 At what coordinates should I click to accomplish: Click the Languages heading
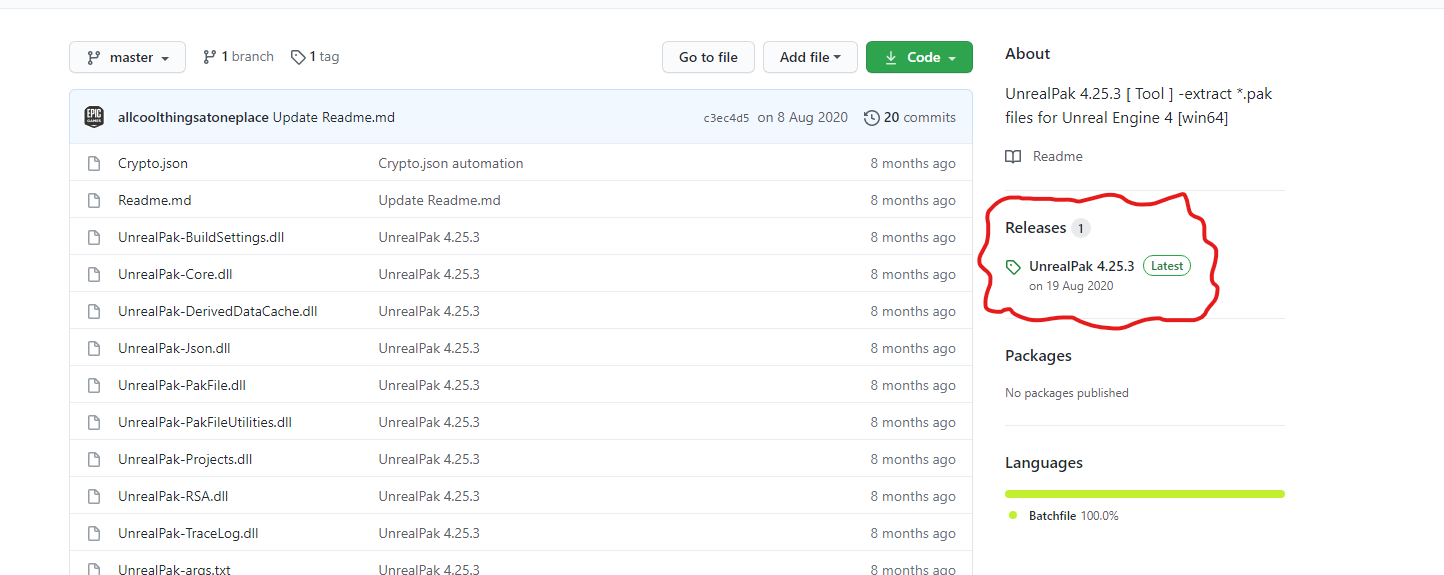1044,463
